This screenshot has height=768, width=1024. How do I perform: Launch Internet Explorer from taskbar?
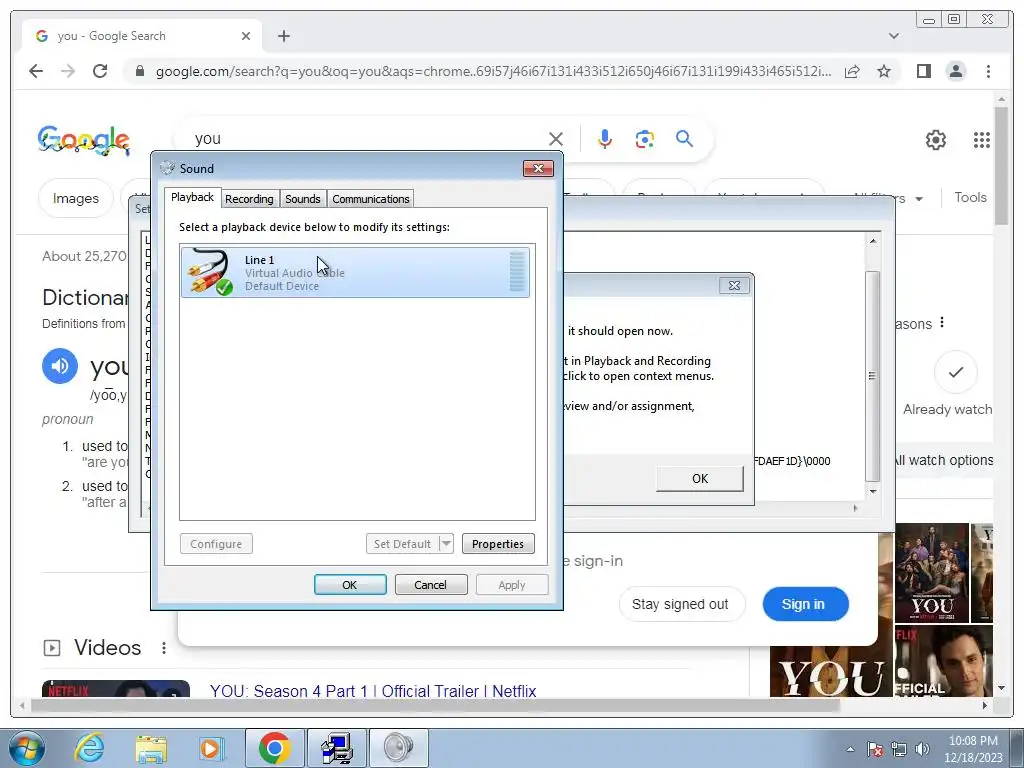[88, 748]
